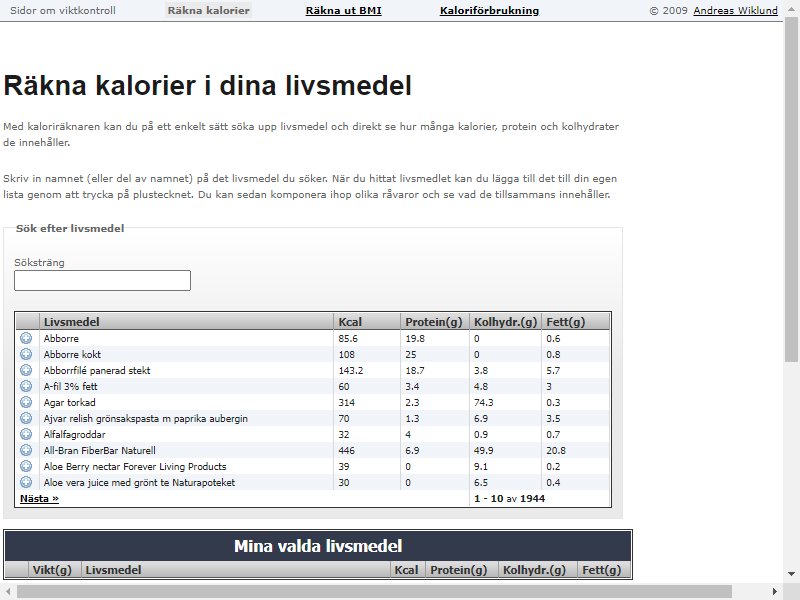Add All-Bran FiberBar Naturell via plus icon
This screenshot has height=600, width=800.
pyautogui.click(x=26, y=450)
